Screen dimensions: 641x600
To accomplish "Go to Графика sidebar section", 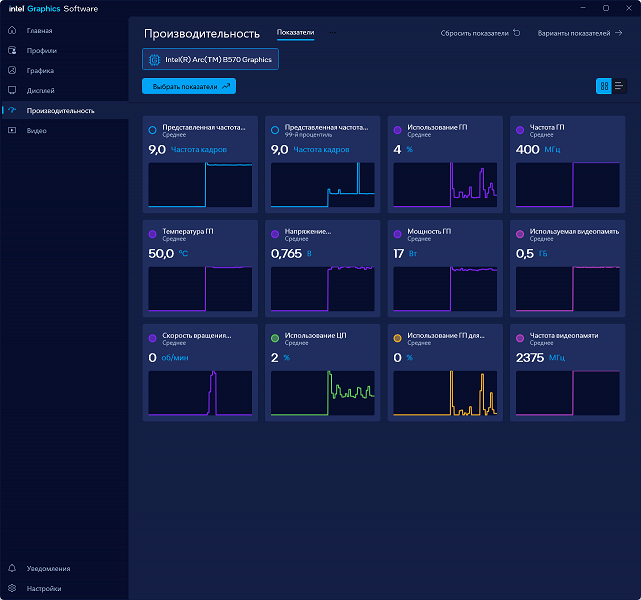I will pyautogui.click(x=40, y=71).
